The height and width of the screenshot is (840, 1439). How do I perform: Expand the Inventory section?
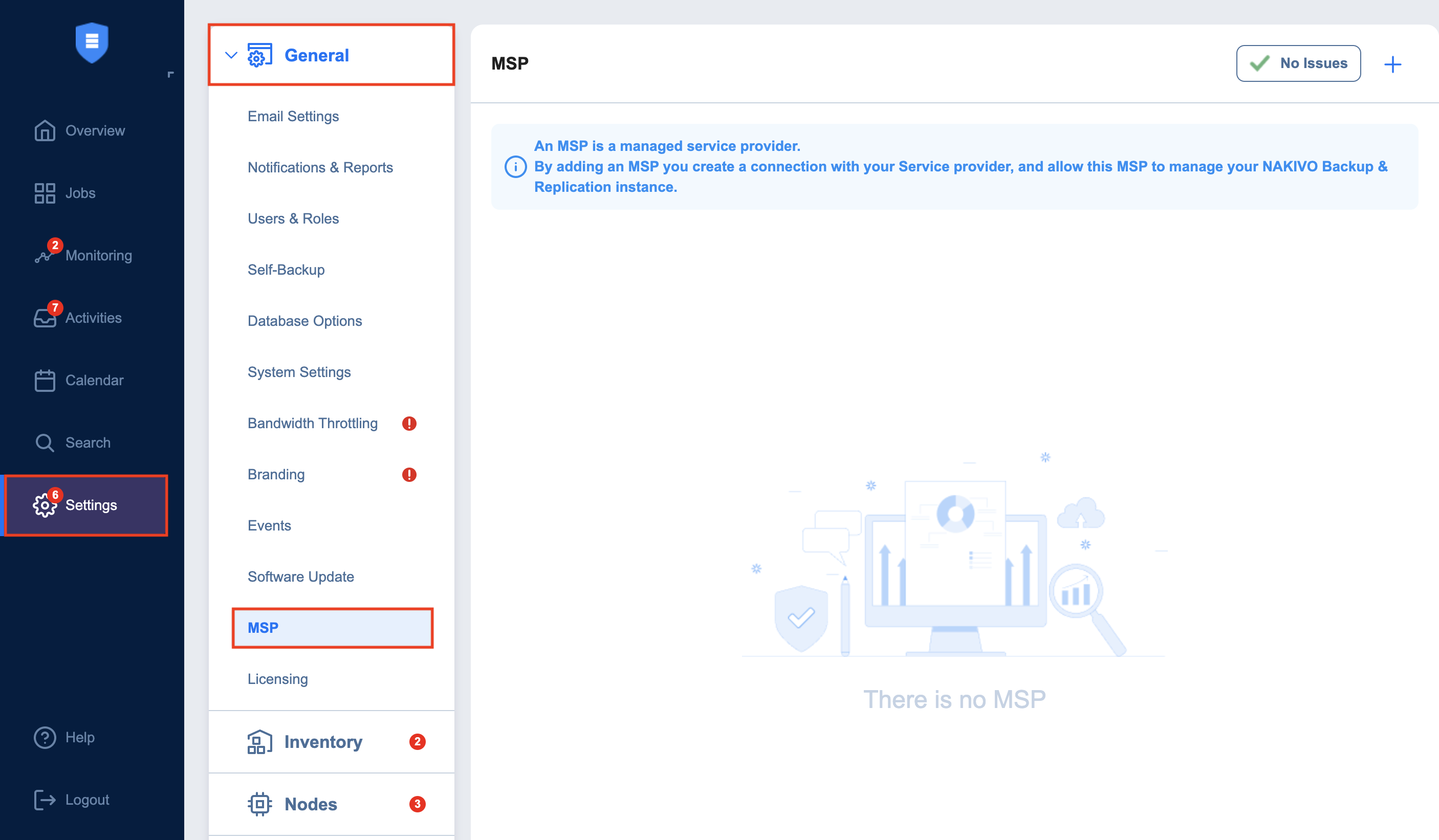[x=322, y=742]
